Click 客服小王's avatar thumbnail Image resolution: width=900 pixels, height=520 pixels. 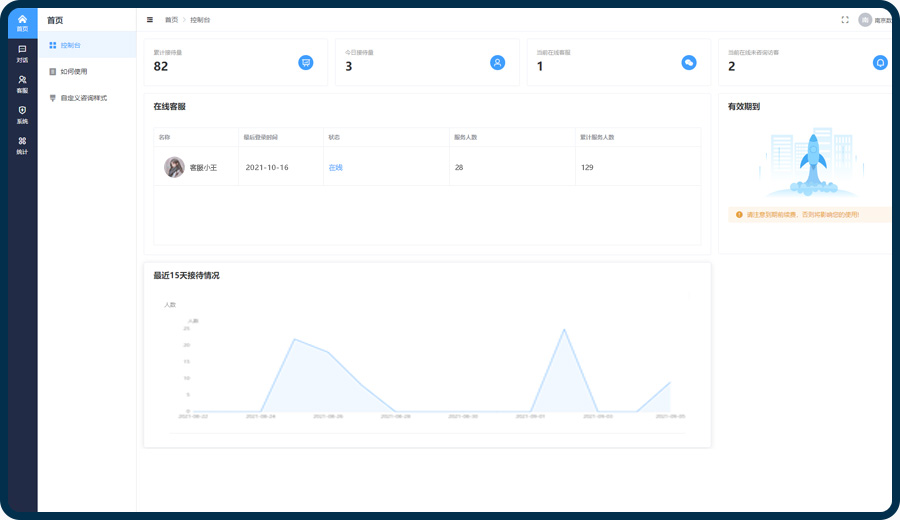tap(174, 167)
